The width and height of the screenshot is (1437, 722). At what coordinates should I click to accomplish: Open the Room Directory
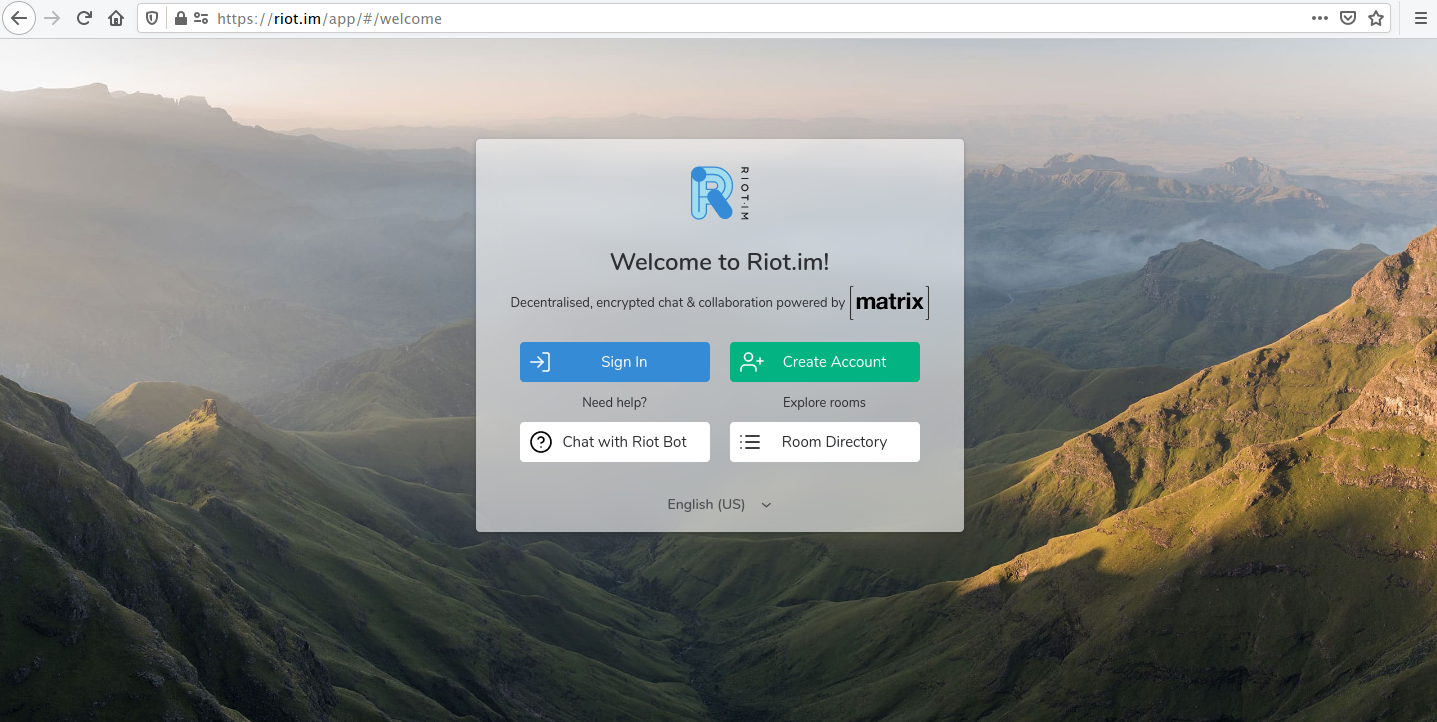(825, 442)
